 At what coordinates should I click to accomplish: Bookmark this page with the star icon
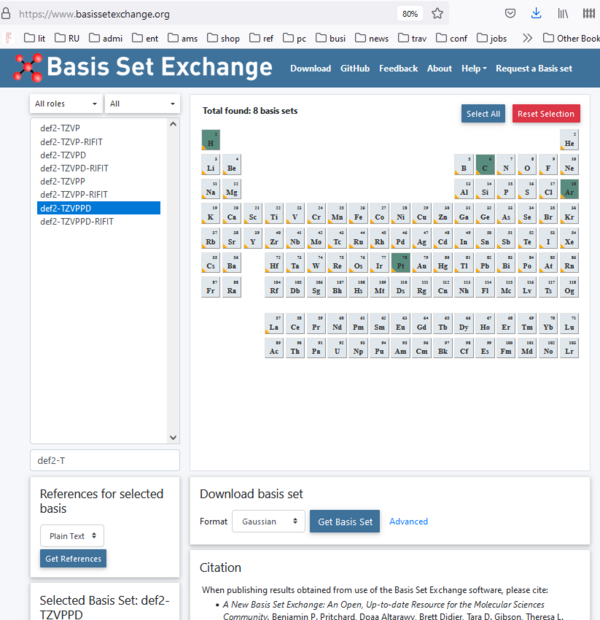(x=437, y=14)
